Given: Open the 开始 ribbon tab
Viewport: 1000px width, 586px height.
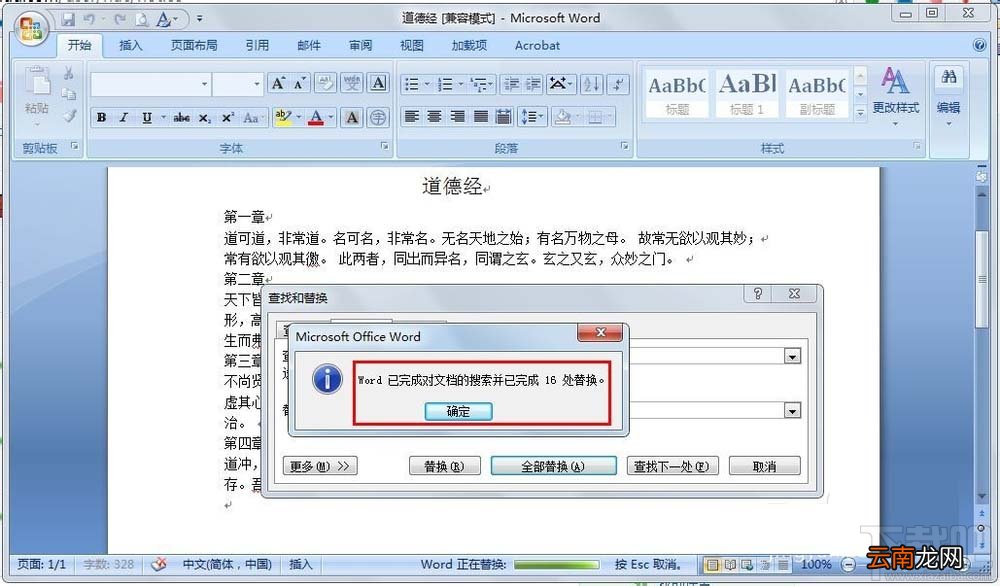Looking at the screenshot, I should pos(80,45).
